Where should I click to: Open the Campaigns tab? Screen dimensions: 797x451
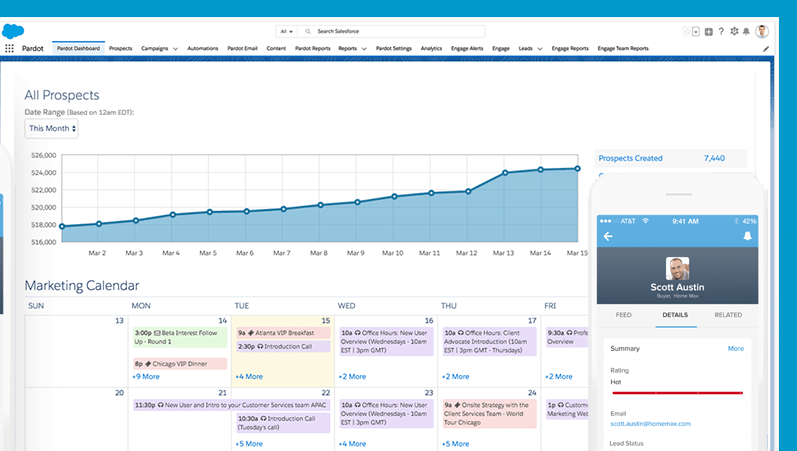(x=155, y=48)
